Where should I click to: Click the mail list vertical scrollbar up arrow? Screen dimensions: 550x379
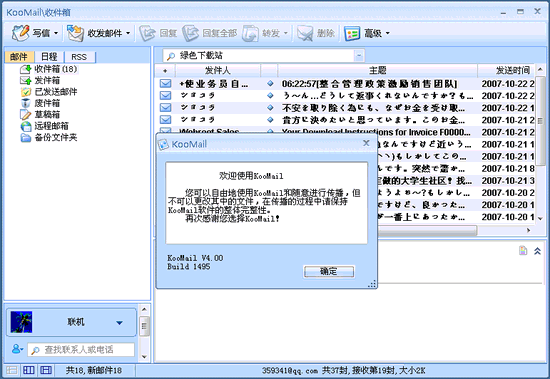540,69
